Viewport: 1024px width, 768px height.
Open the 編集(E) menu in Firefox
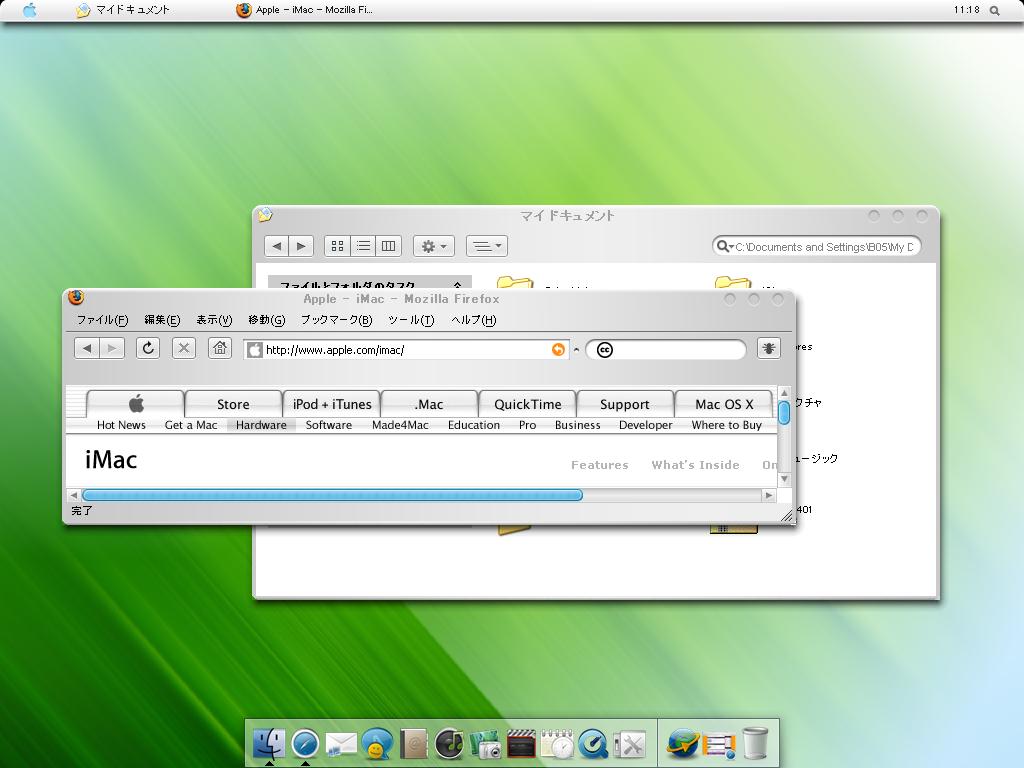(x=162, y=320)
